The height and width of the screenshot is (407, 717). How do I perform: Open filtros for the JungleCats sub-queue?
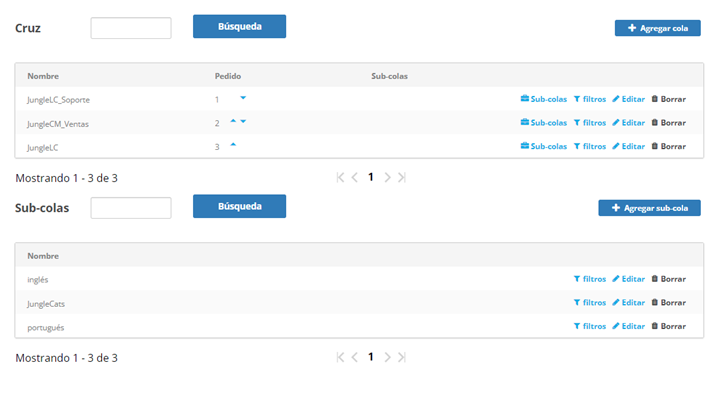590,303
